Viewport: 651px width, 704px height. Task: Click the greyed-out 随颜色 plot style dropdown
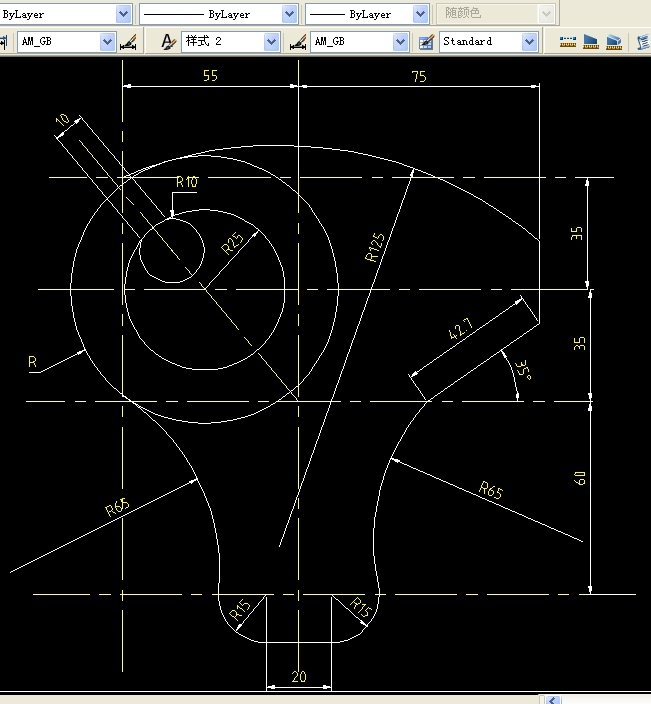point(496,14)
